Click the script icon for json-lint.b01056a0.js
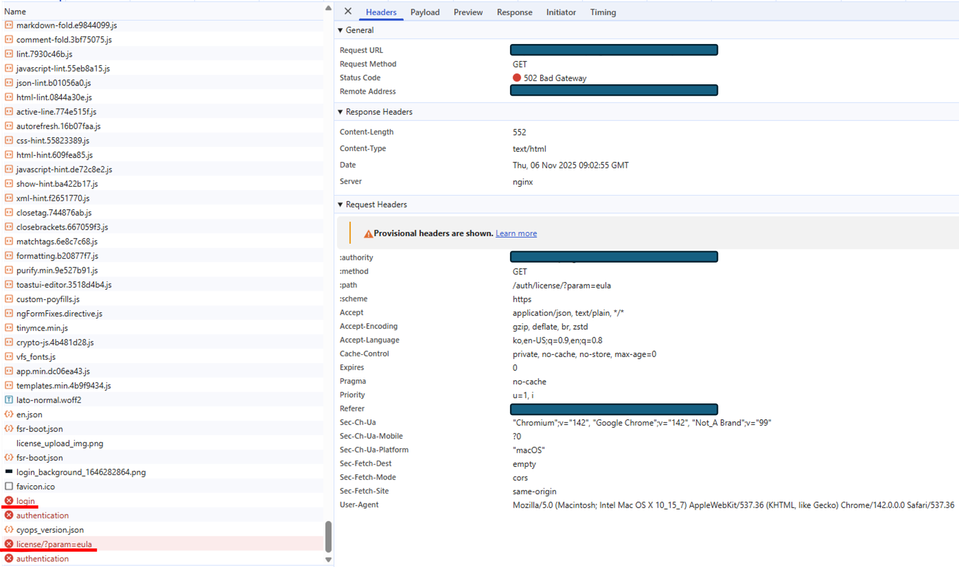Screen dimensions: 959x567 click(x=9, y=83)
